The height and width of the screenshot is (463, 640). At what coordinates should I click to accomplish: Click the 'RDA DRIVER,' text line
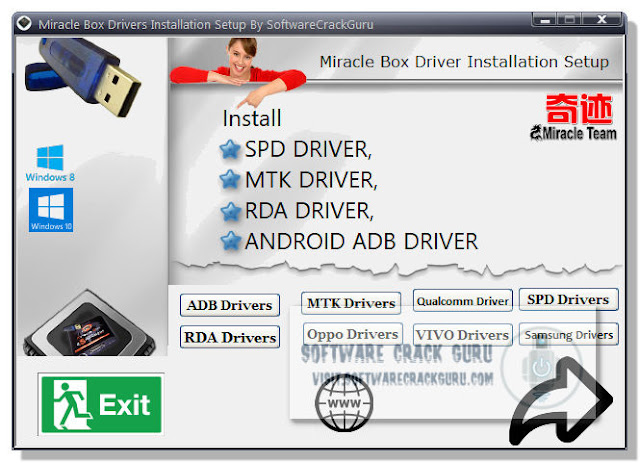coord(309,211)
